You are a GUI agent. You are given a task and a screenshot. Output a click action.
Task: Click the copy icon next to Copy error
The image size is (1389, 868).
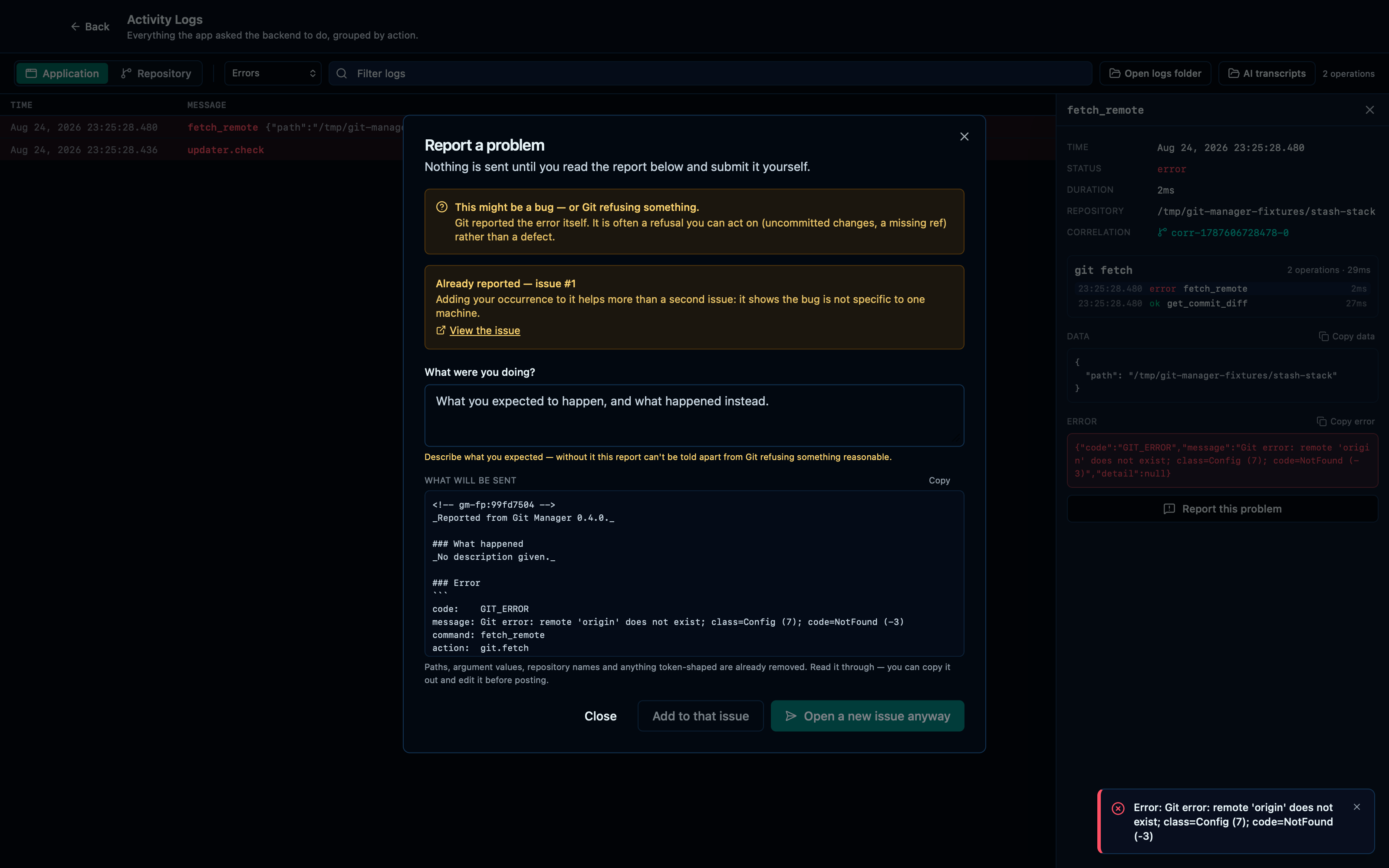click(1321, 421)
